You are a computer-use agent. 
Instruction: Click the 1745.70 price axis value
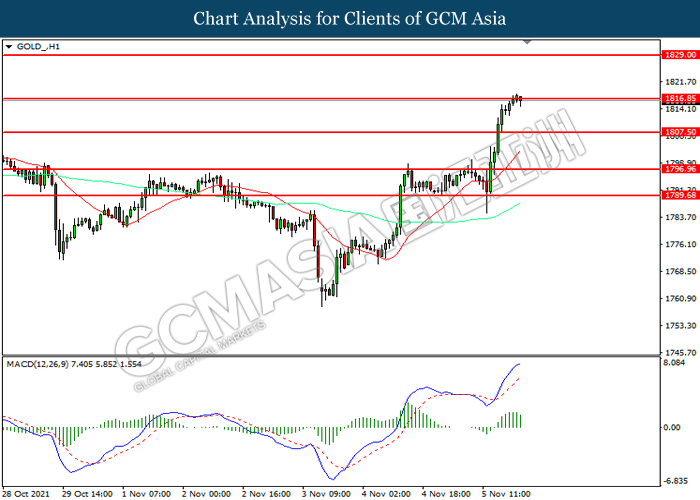(x=681, y=352)
